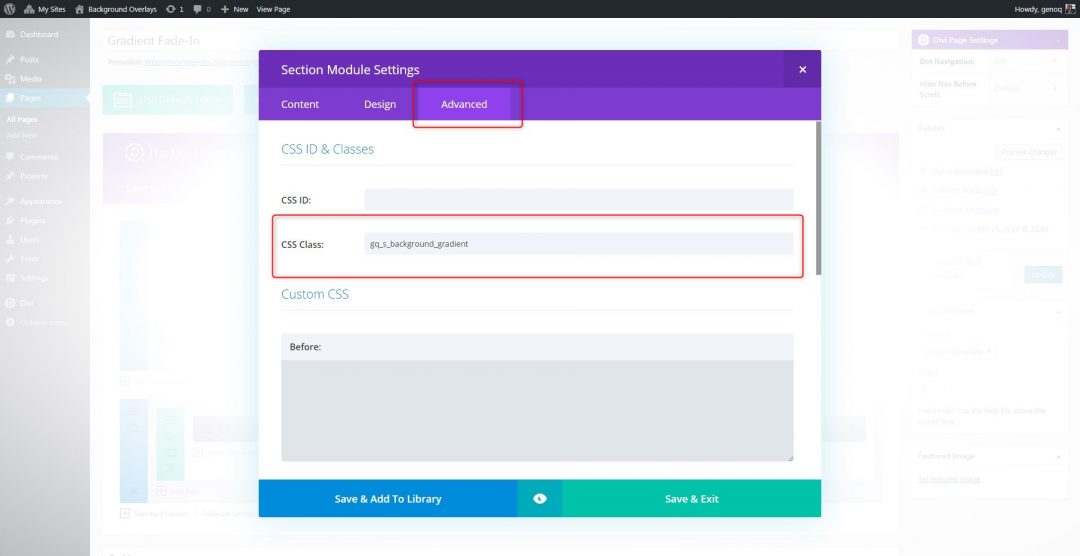Toggle the eye preview icon
This screenshot has height=556, width=1080.
[540, 499]
